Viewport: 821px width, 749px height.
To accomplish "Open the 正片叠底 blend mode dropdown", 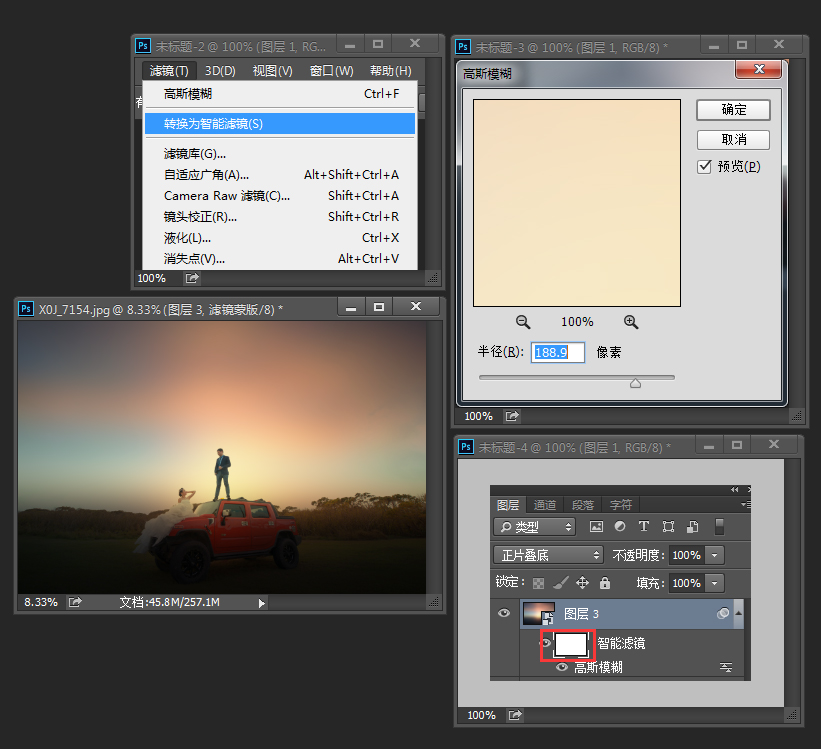I will click(548, 555).
